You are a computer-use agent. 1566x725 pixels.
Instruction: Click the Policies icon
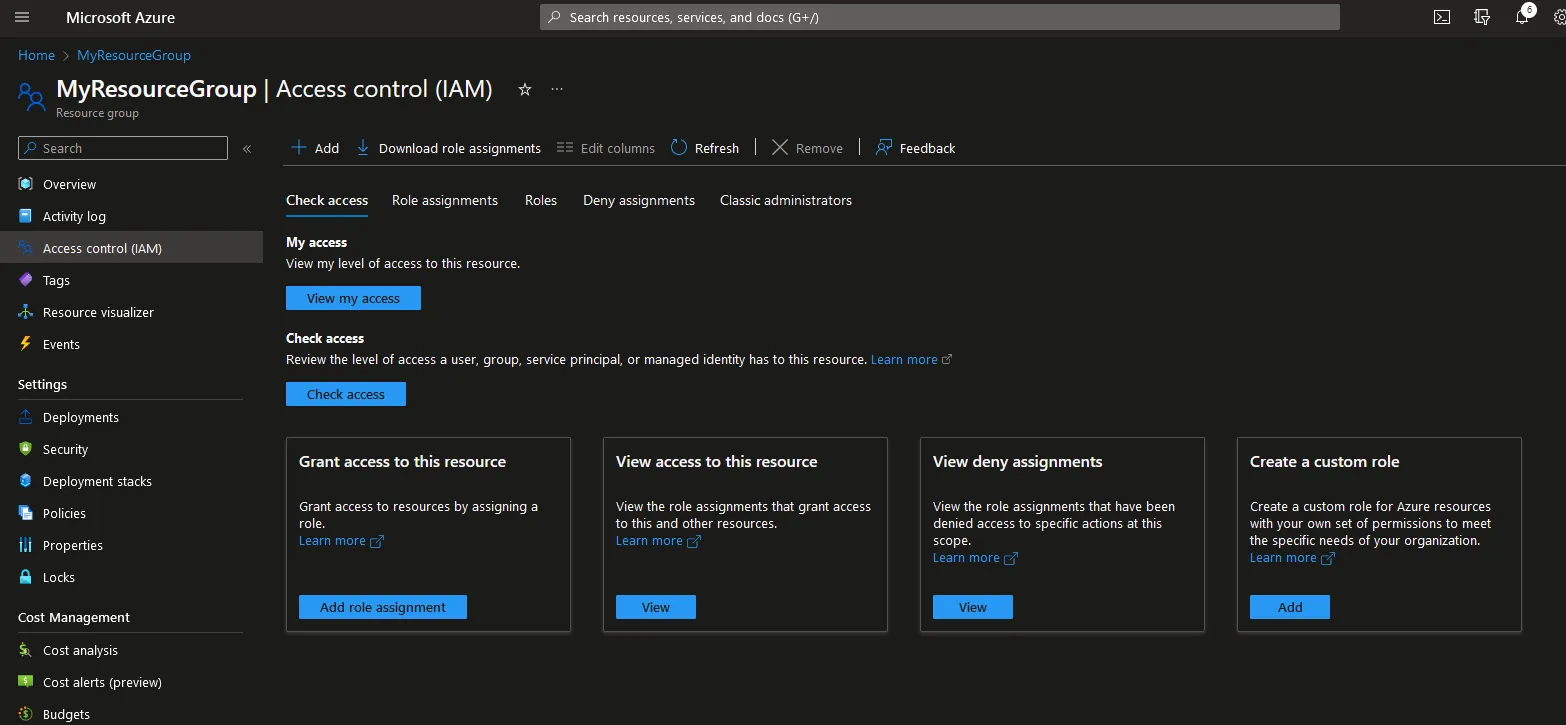coord(26,513)
